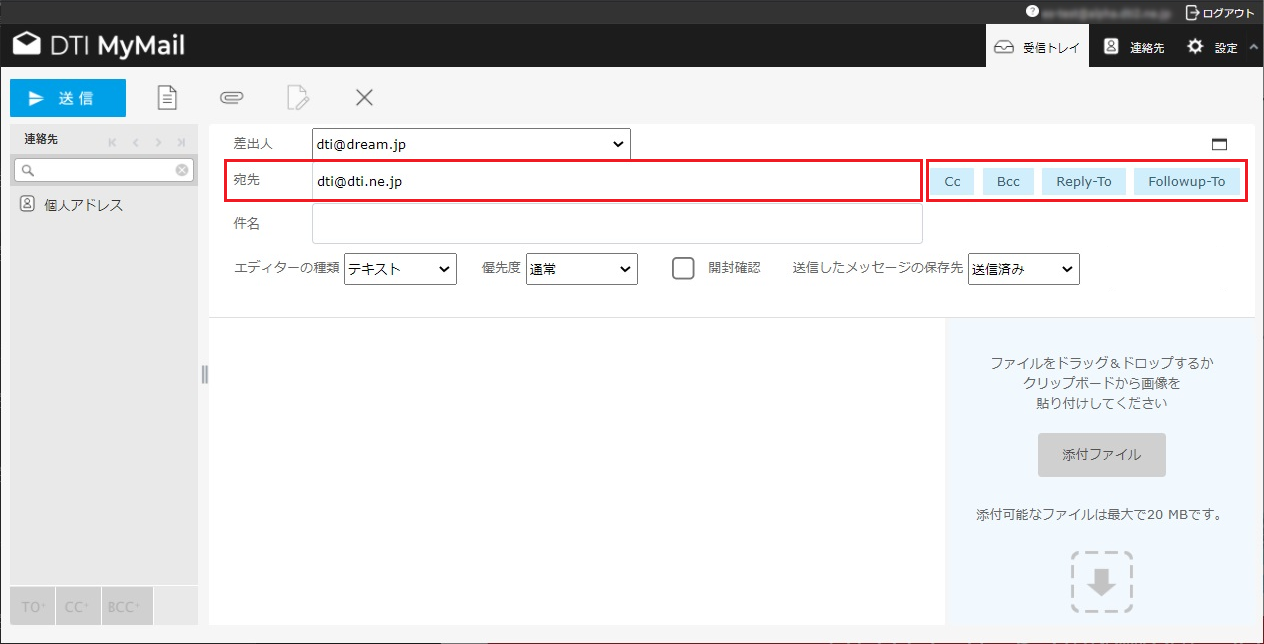The width and height of the screenshot is (1264, 644).
Task: Open the 連絡先 tab
Action: (x=1134, y=47)
